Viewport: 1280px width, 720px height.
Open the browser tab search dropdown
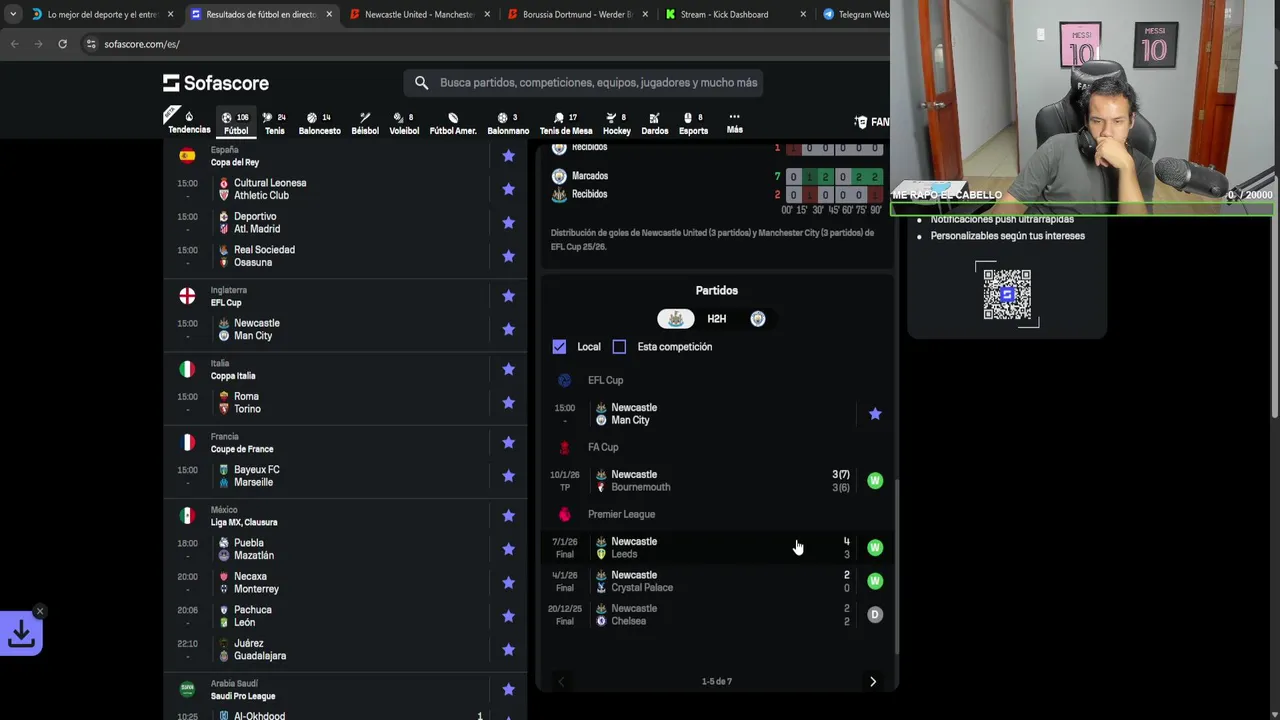12,14
